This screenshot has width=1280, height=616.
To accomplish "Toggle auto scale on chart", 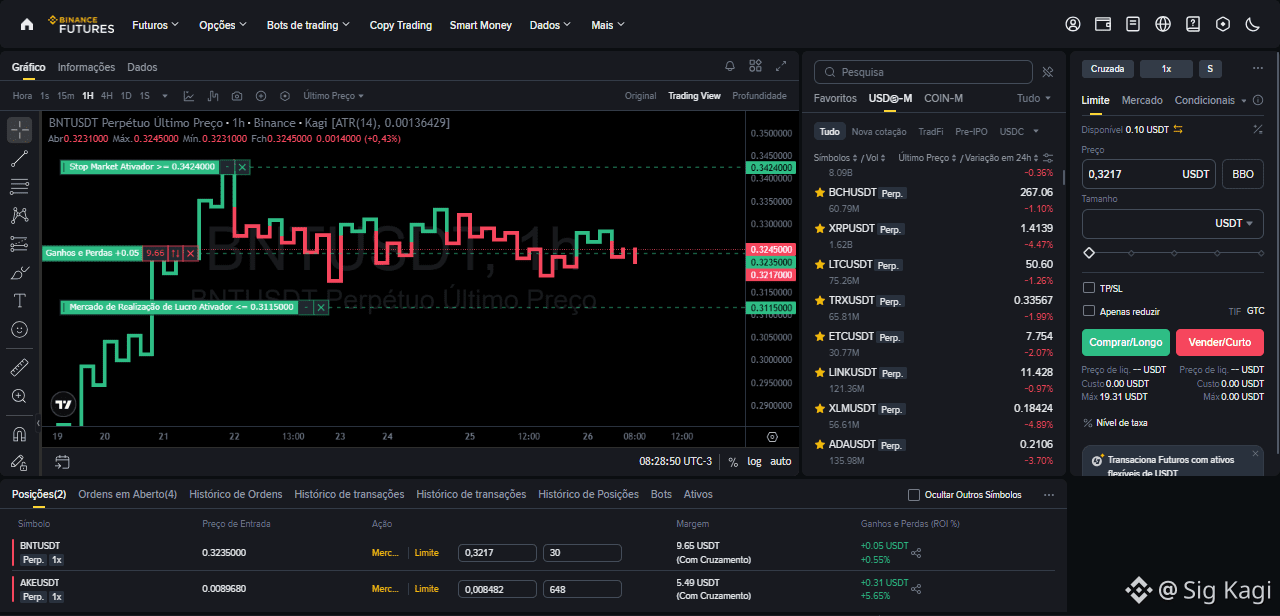I will coord(781,462).
